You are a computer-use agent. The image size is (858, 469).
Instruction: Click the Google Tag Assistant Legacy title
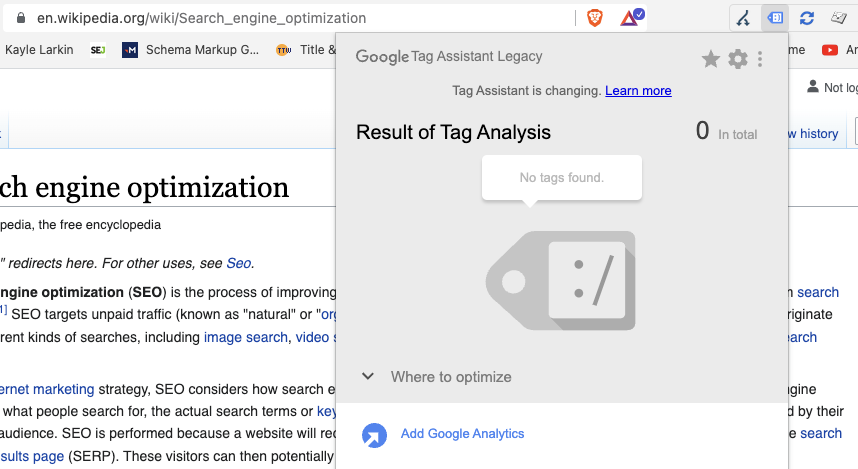(449, 56)
